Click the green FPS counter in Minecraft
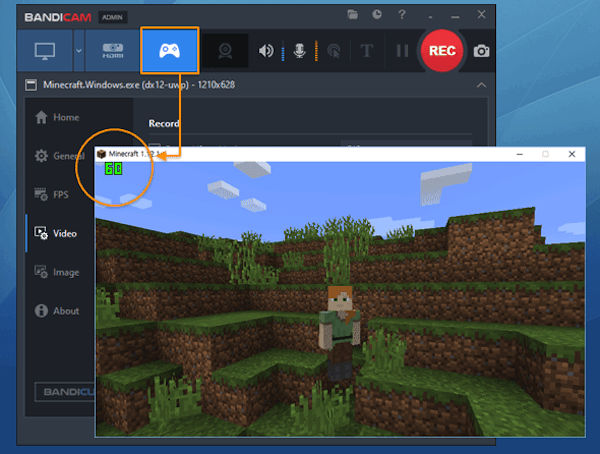The image size is (600, 454). (x=114, y=168)
